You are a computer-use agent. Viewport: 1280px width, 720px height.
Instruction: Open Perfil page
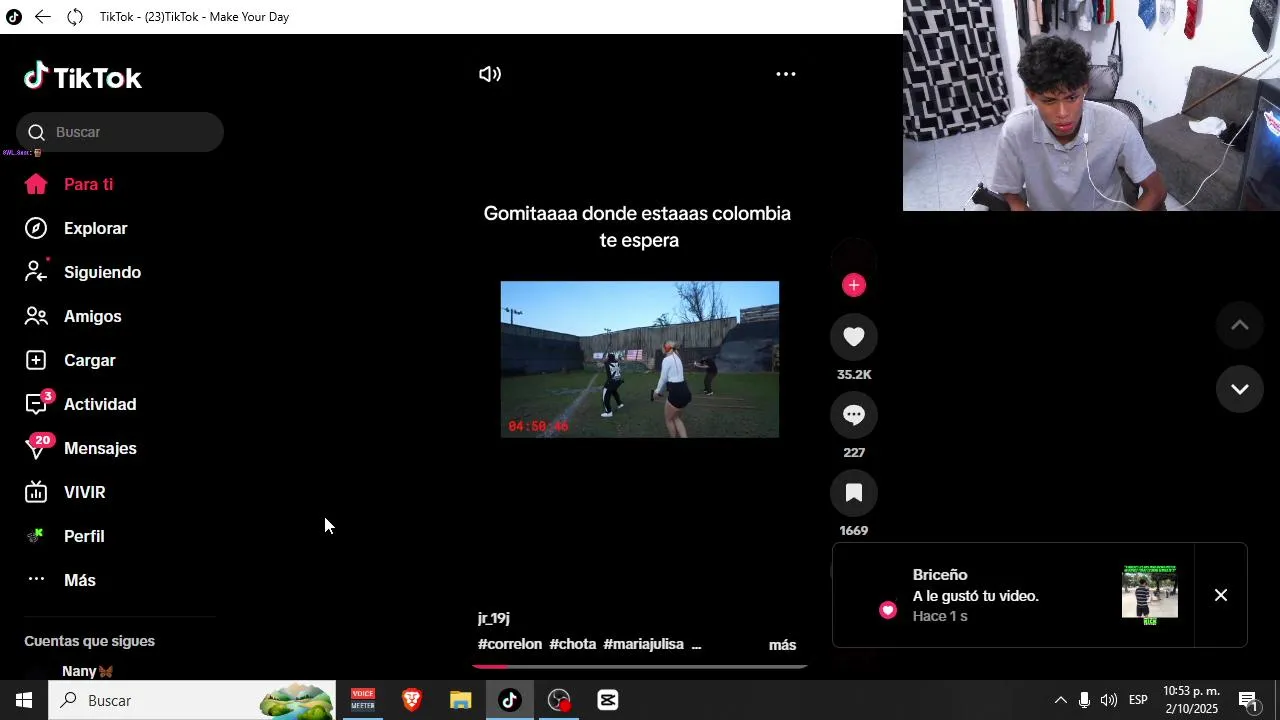(84, 536)
